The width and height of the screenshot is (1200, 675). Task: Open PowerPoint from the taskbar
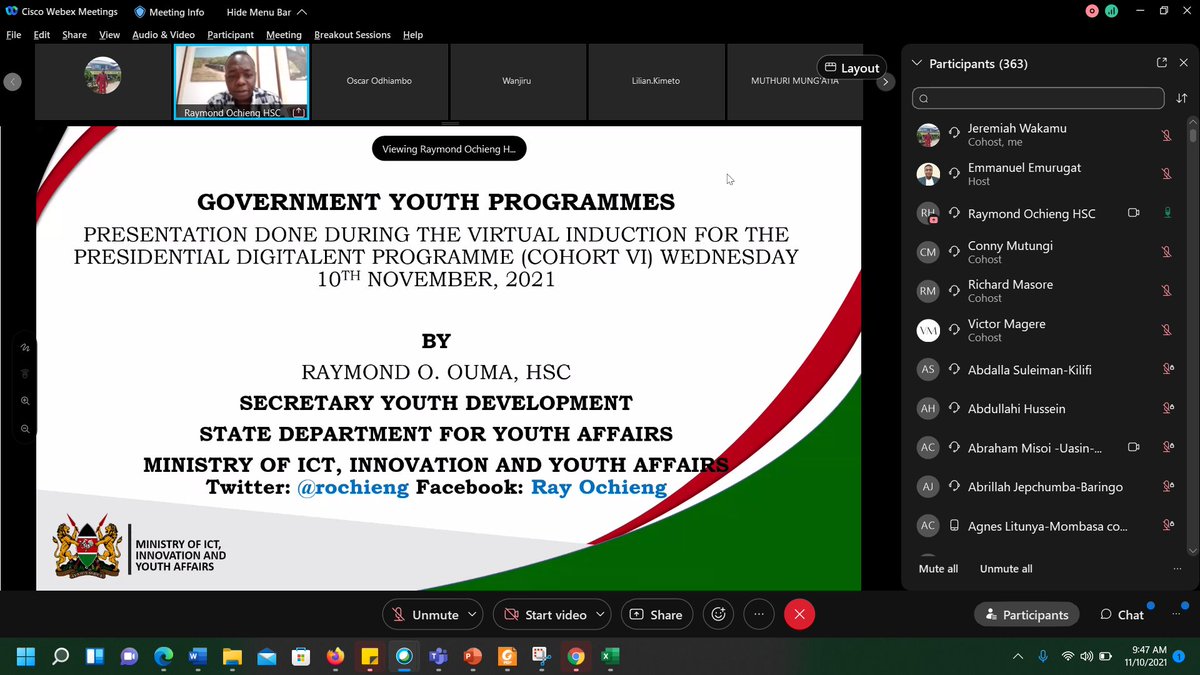coord(472,656)
